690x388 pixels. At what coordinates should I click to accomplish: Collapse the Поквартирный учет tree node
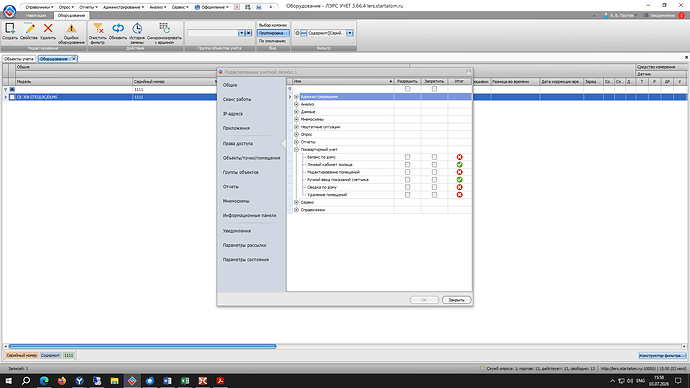pos(297,150)
